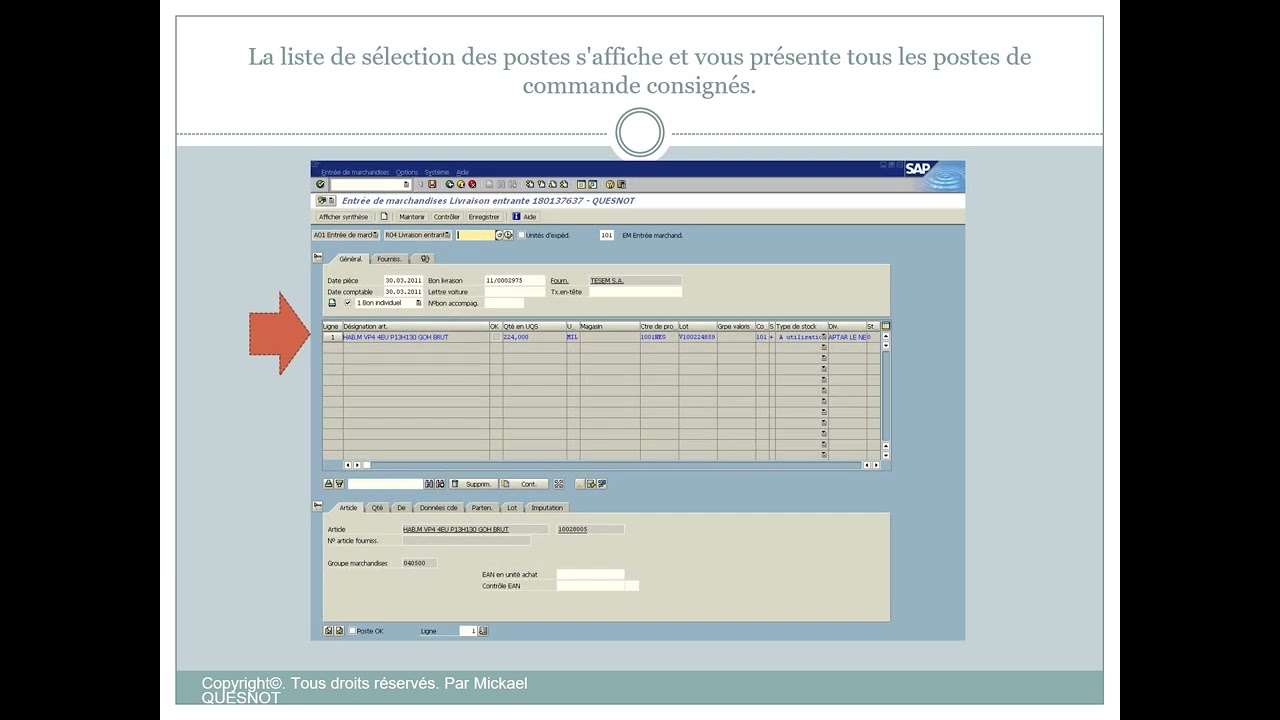The width and height of the screenshot is (1280, 720).
Task: Open the Aide menu
Action: coord(462,172)
